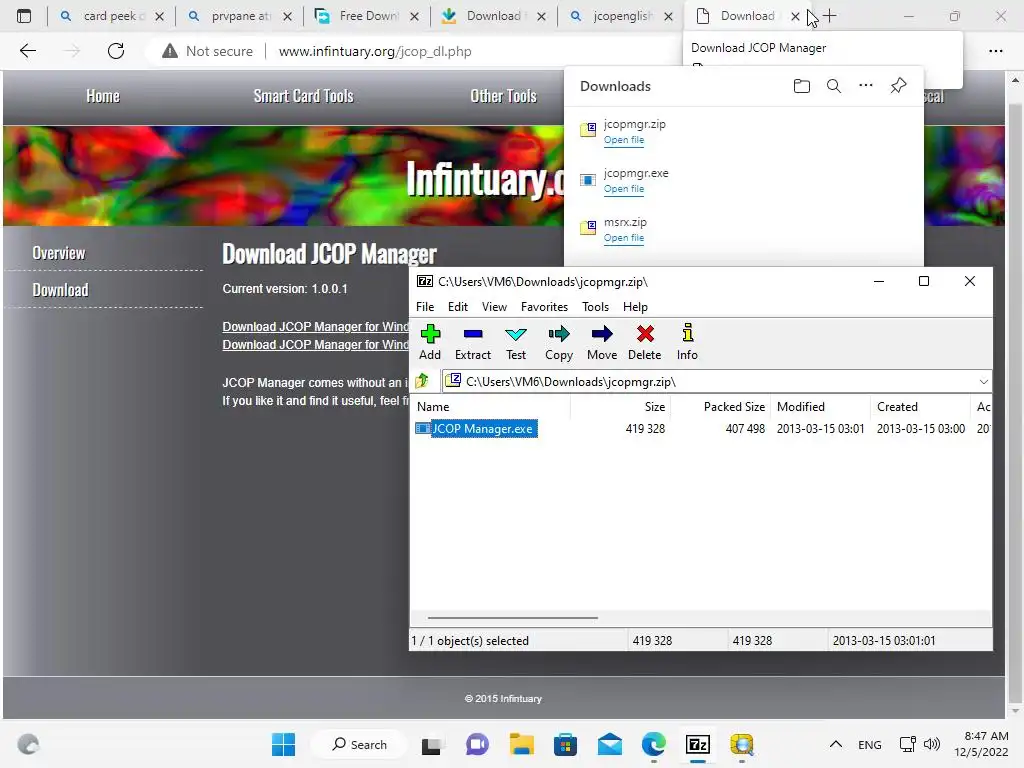
Task: Open Task View on the taskbar
Action: [432, 745]
